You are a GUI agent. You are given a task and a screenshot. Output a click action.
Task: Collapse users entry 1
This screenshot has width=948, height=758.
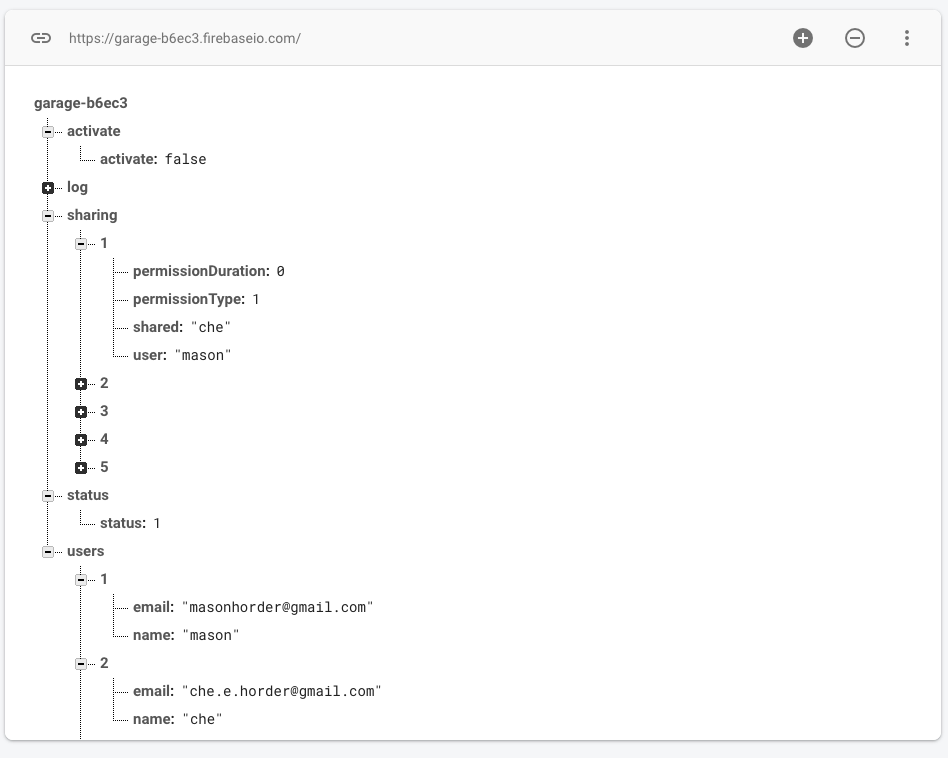pos(80,580)
